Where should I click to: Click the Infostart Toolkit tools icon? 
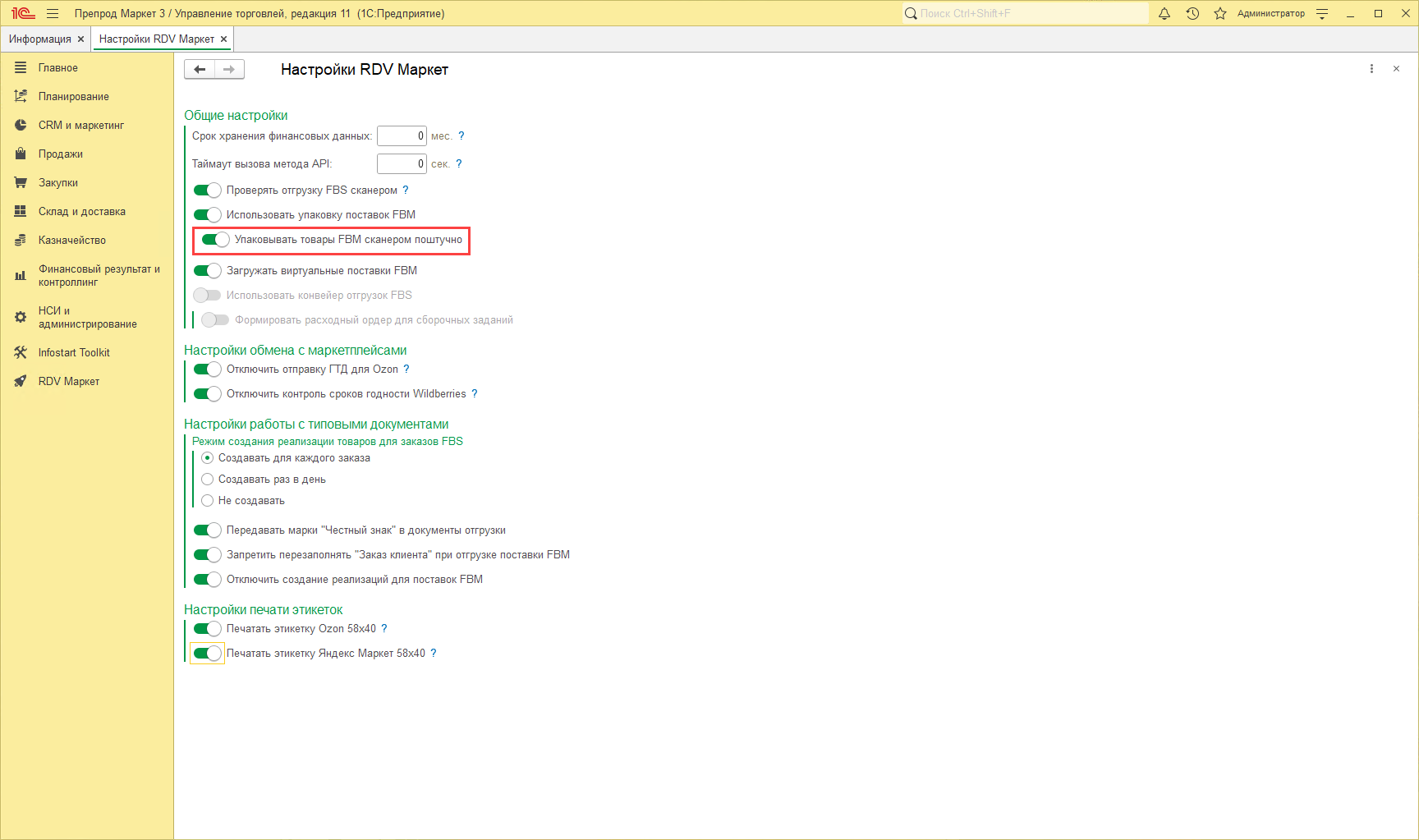[x=21, y=352]
